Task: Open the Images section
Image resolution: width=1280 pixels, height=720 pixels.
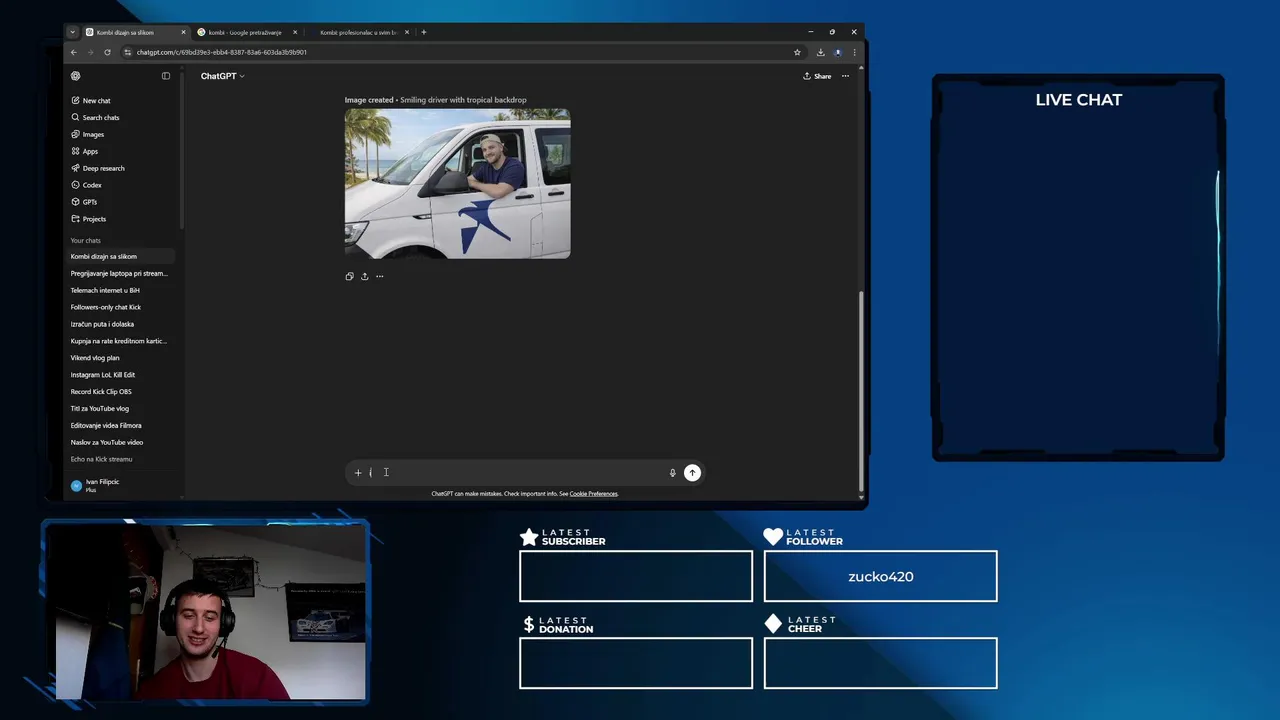Action: [88, 135]
